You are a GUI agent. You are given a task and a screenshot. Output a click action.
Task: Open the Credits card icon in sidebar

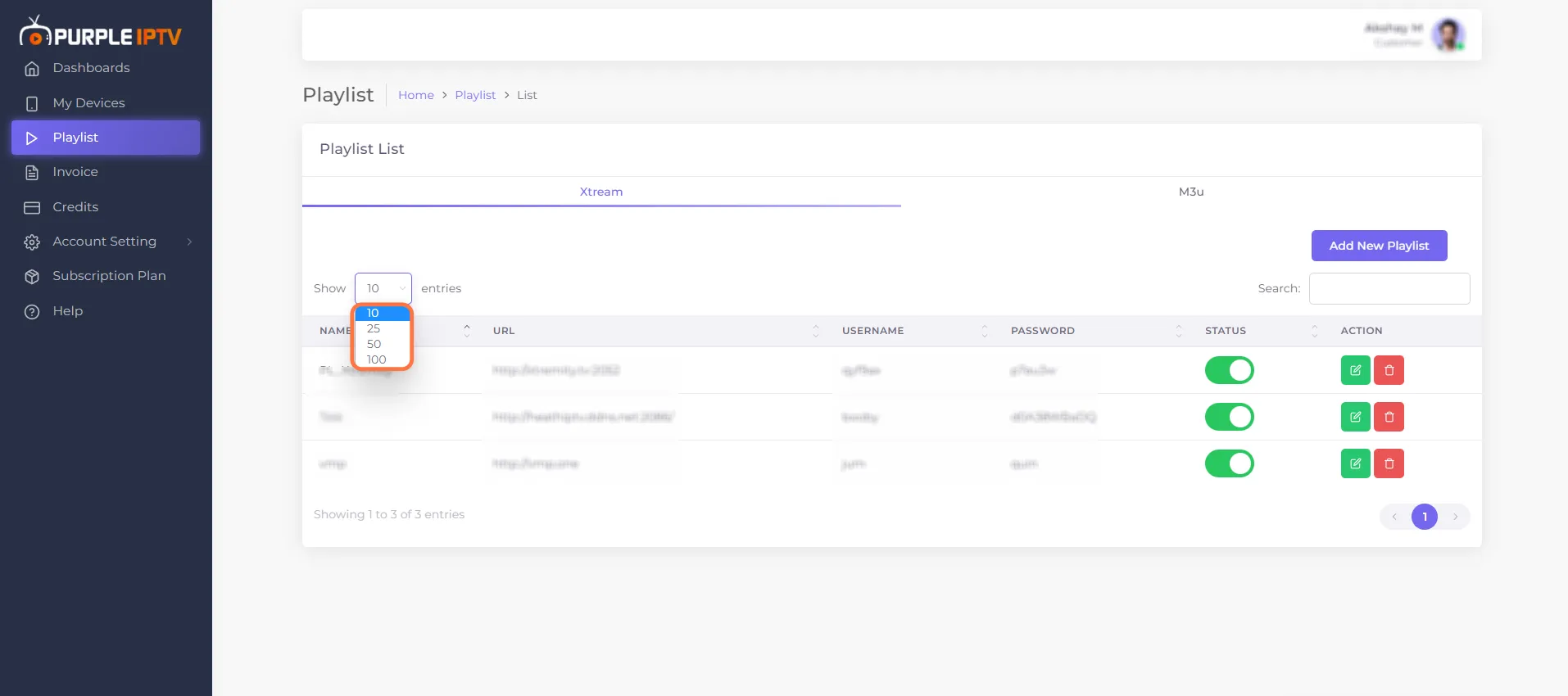point(32,207)
